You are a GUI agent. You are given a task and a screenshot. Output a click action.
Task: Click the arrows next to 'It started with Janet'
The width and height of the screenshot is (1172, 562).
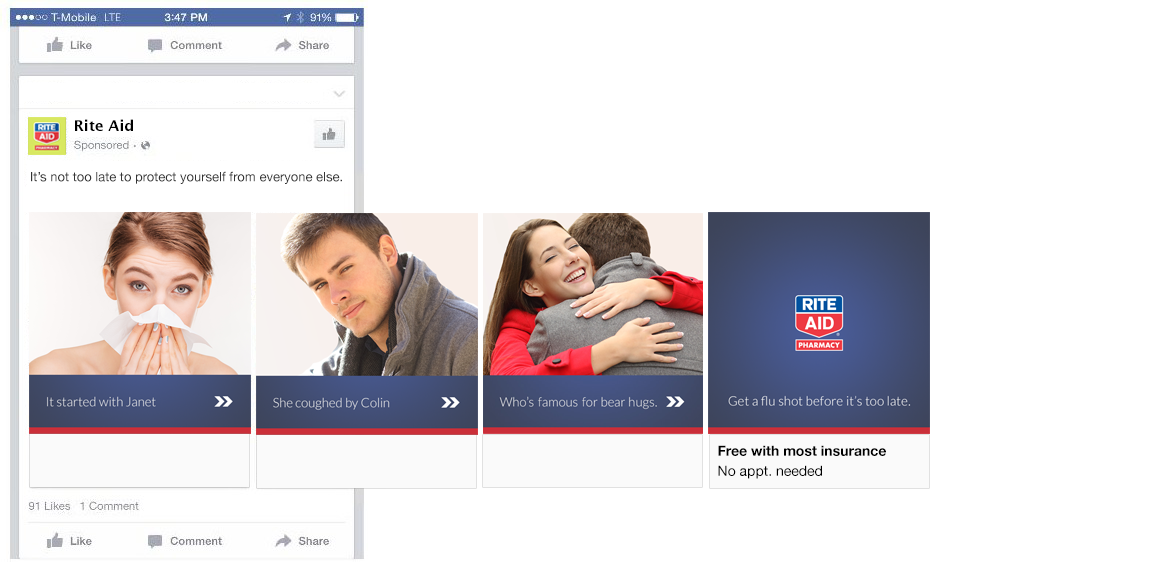(223, 402)
